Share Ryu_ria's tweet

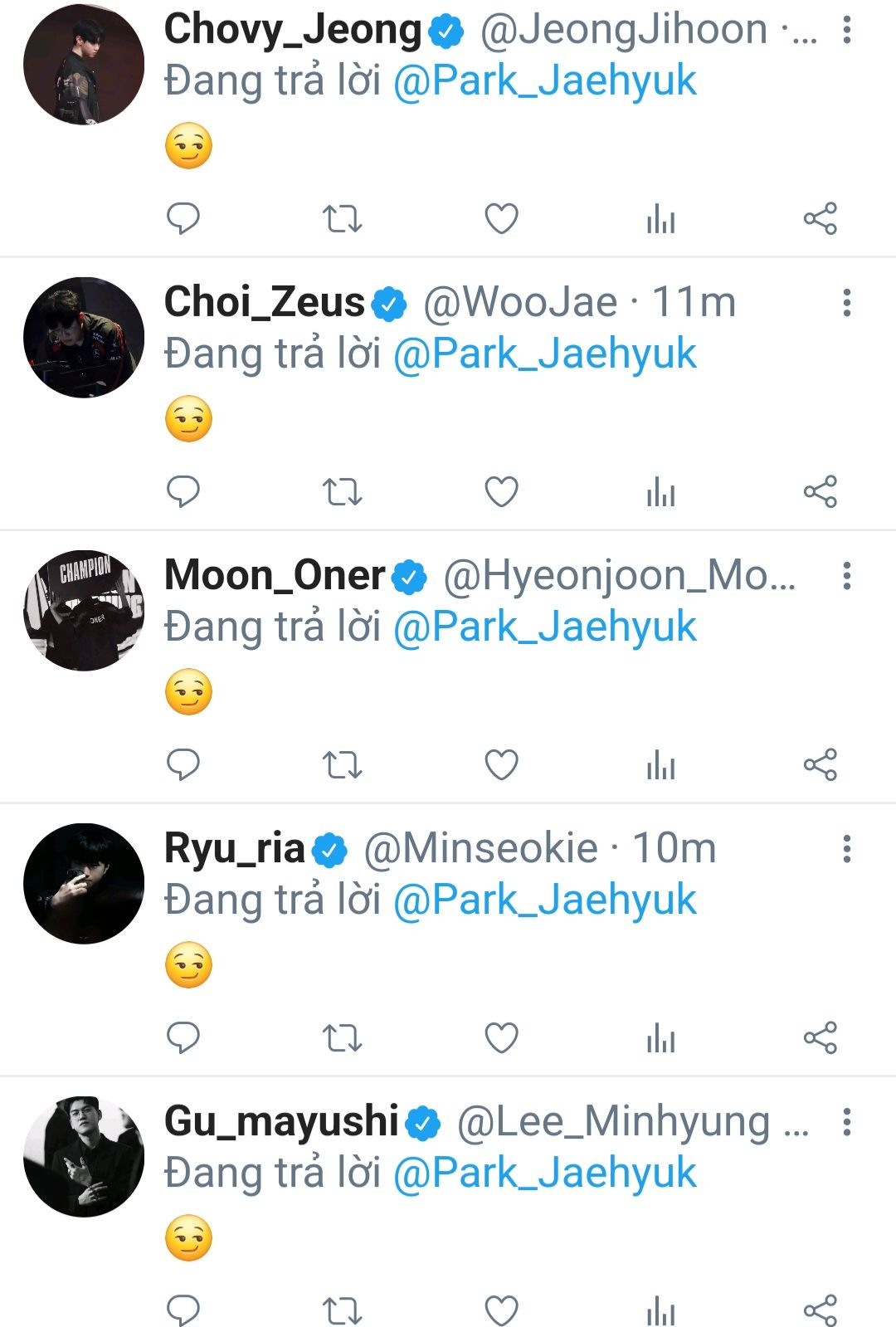pyautogui.click(x=820, y=1038)
